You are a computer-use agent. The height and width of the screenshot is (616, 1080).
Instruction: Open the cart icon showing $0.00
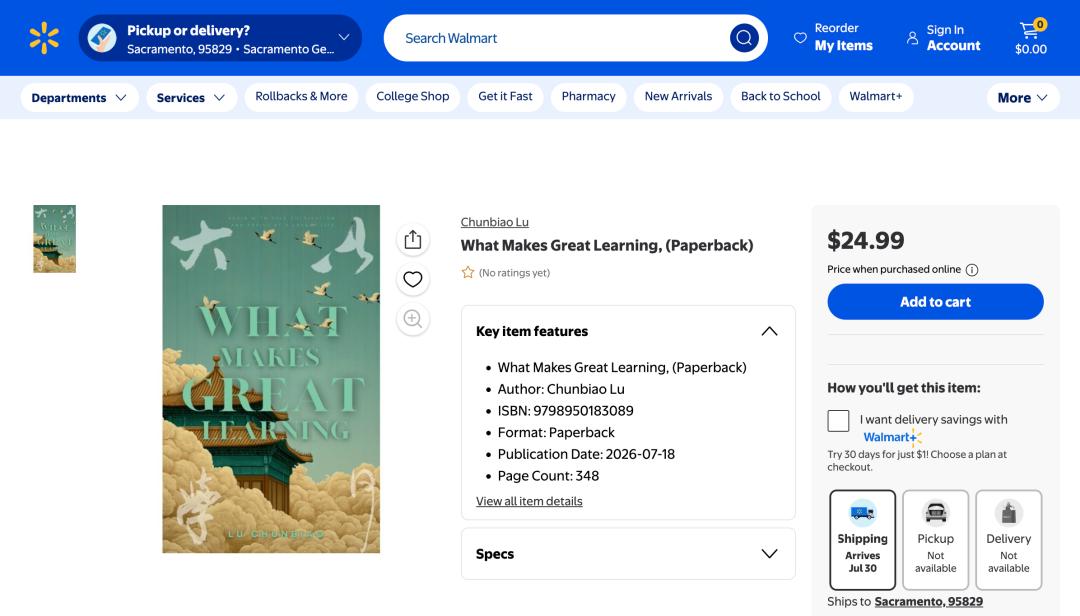(x=1030, y=38)
